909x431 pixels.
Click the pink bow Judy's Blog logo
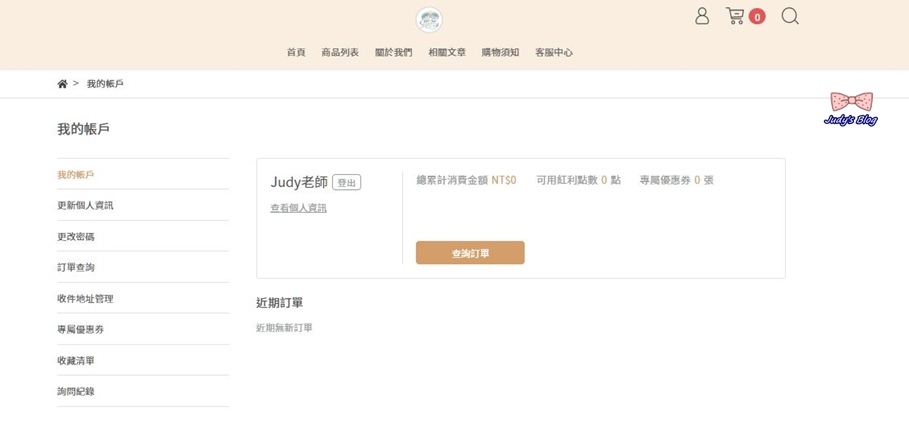tap(850, 108)
